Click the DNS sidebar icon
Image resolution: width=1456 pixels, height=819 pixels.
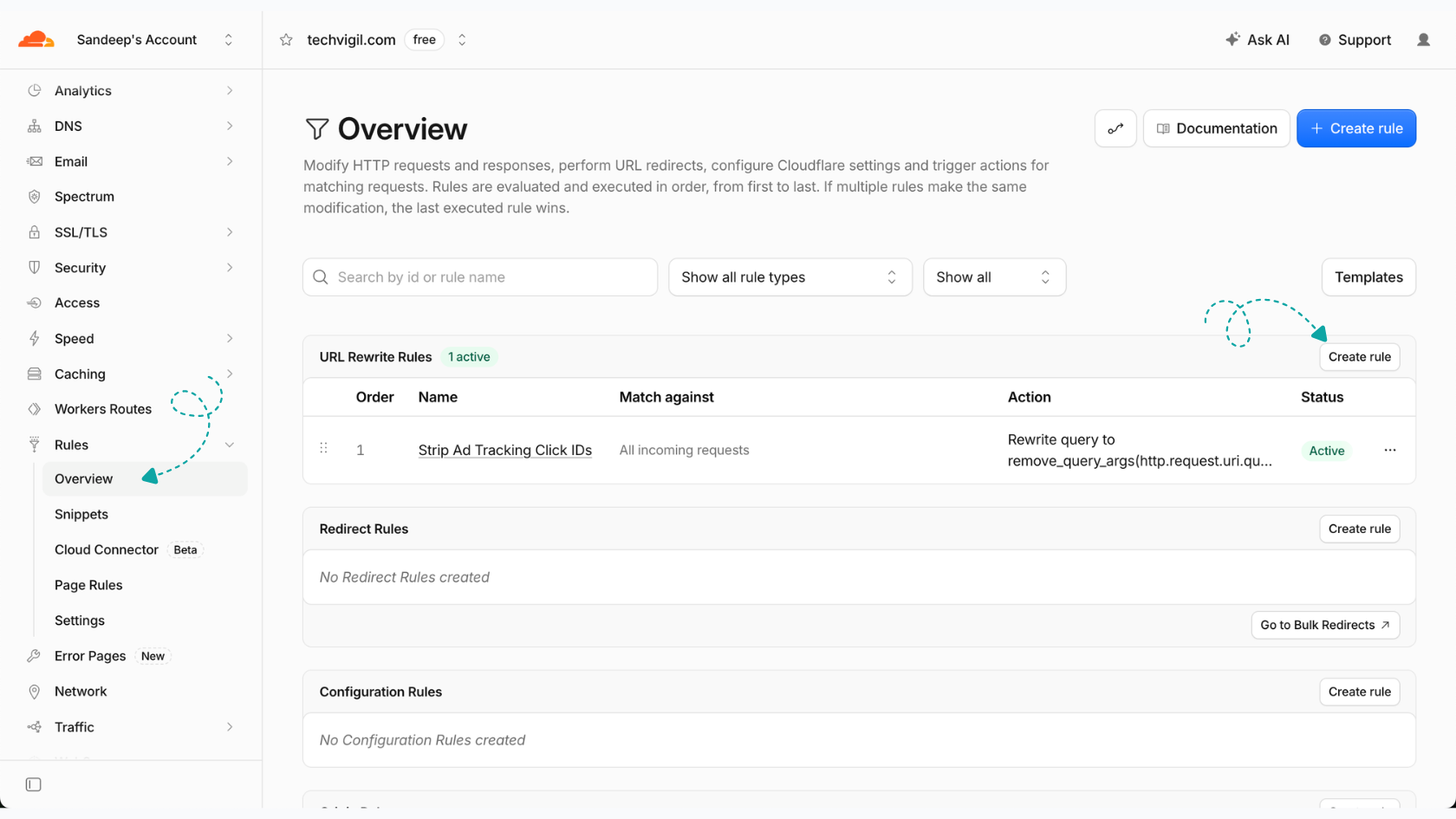coord(35,127)
